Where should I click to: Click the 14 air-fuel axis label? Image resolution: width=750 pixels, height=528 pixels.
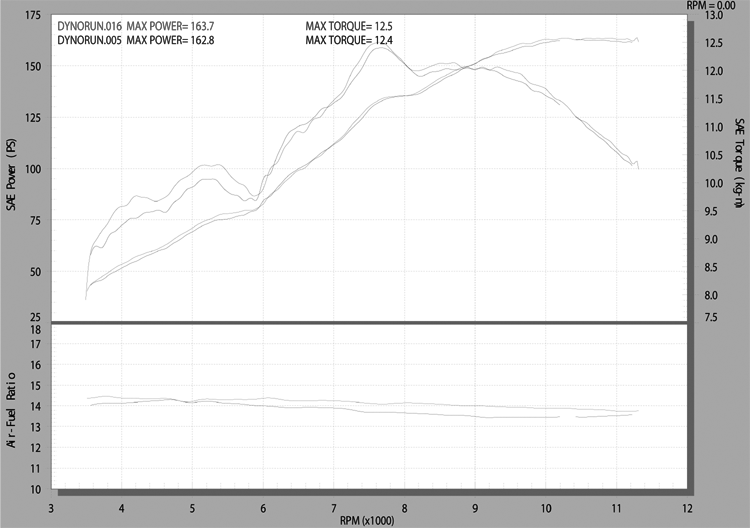click(x=36, y=407)
